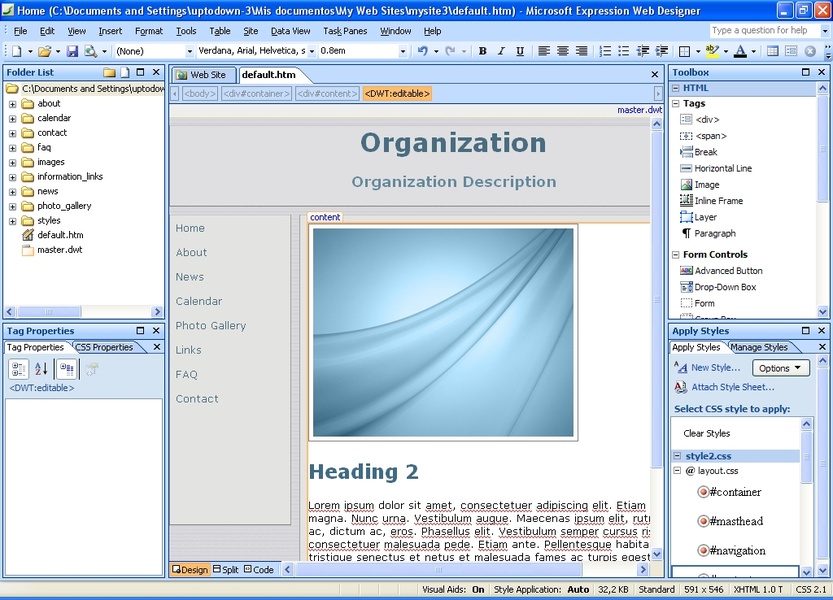Pick the Inline Frame tag in Toolbox
The height and width of the screenshot is (600, 833).
point(718,201)
